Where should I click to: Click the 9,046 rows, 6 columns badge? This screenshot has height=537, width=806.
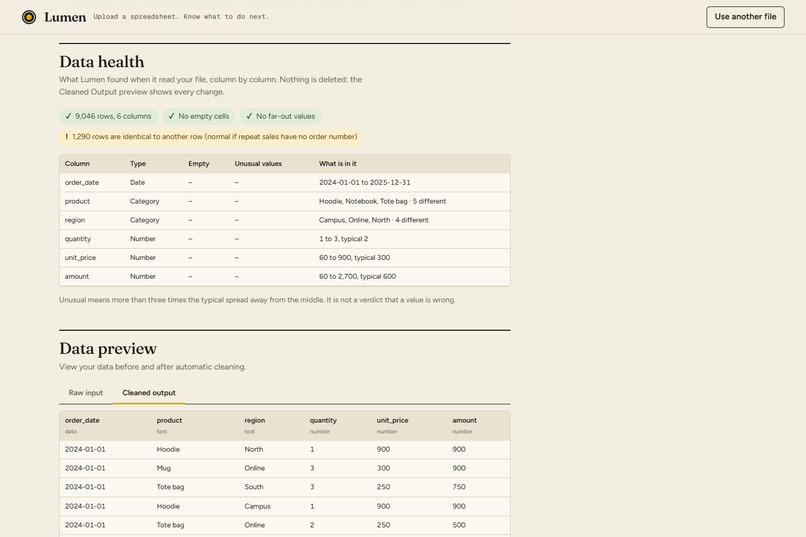coord(108,116)
